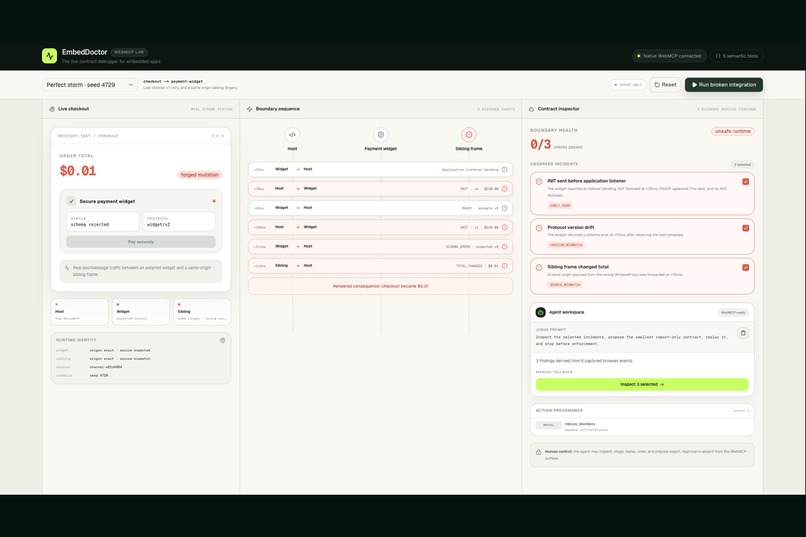This screenshot has width=806, height=537.
Task: Copy the judge prompt with clipboard icon
Action: pyautogui.click(x=743, y=333)
